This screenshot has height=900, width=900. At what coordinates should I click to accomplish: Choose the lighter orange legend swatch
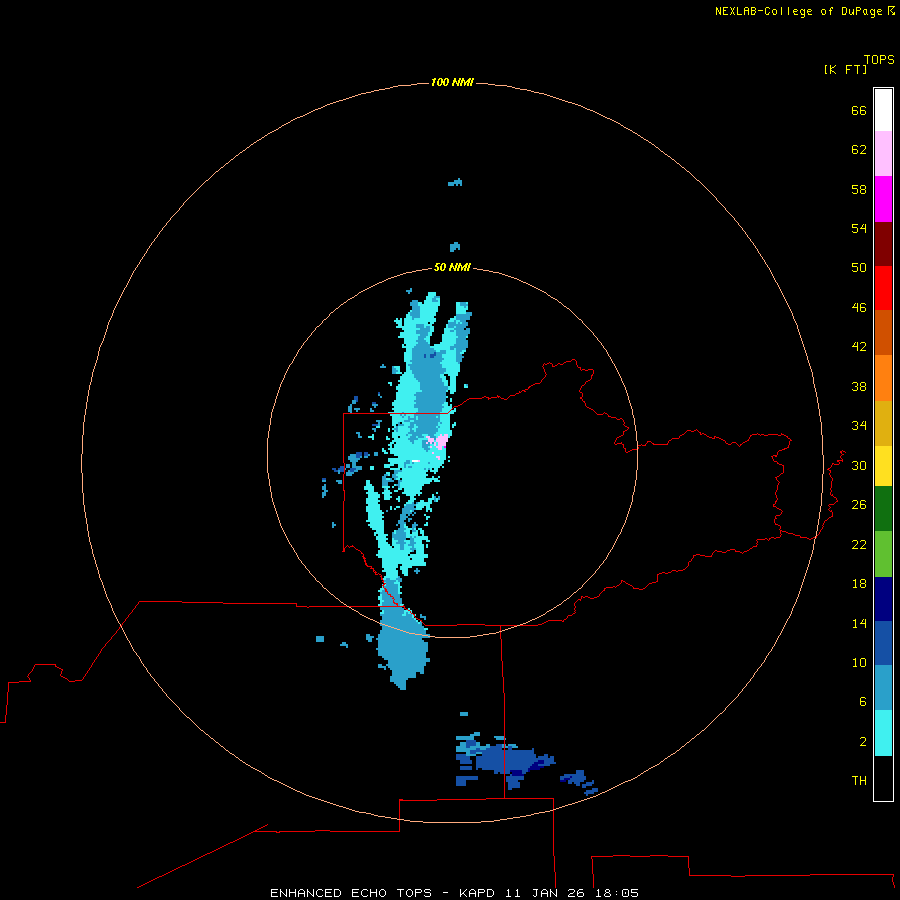pyautogui.click(x=883, y=378)
